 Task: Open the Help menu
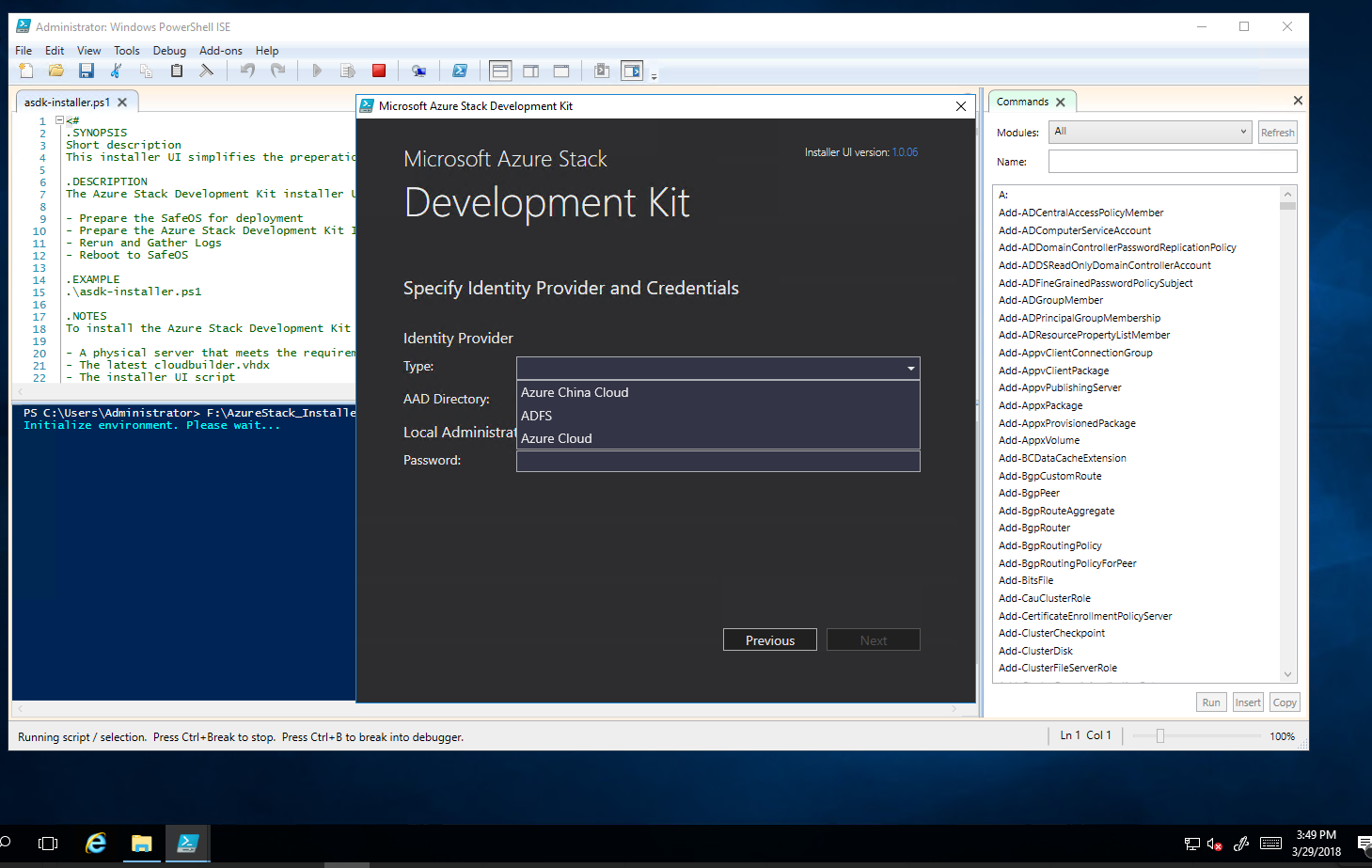[x=267, y=51]
